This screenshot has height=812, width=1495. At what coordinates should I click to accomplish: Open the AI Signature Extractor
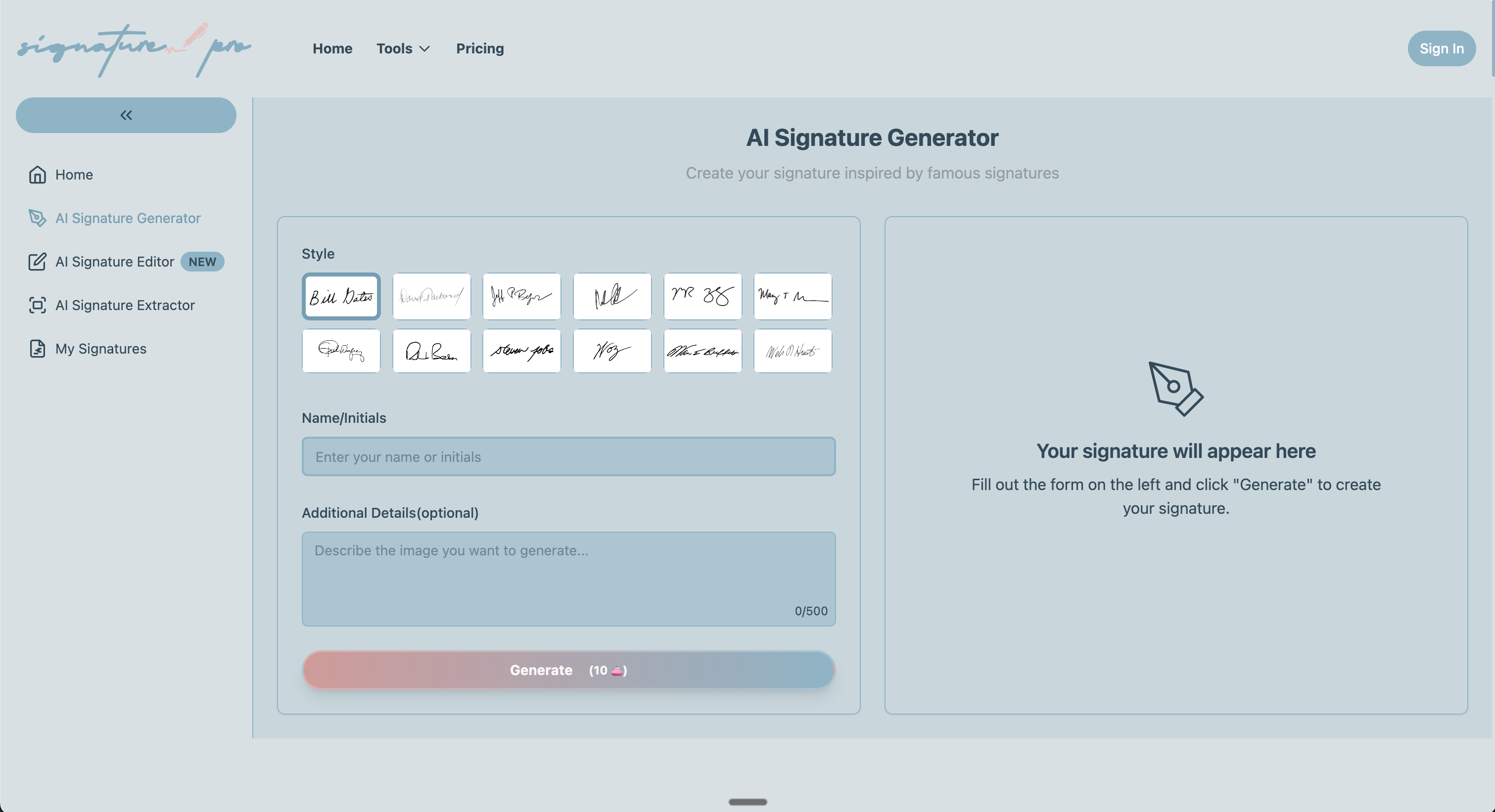coord(125,305)
